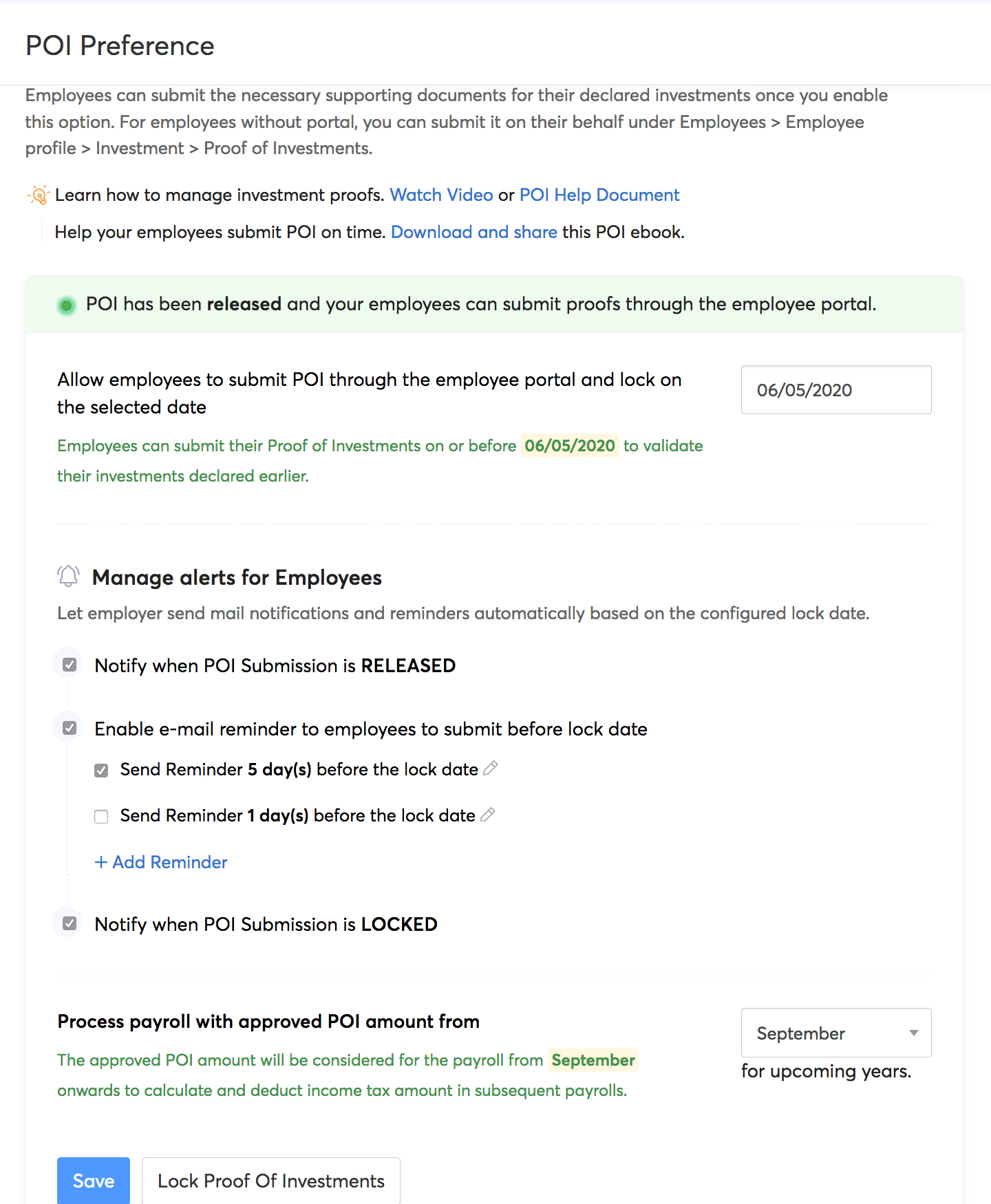This screenshot has width=991, height=1204.
Task: Click the Add Reminder link
Action: [x=161, y=862]
